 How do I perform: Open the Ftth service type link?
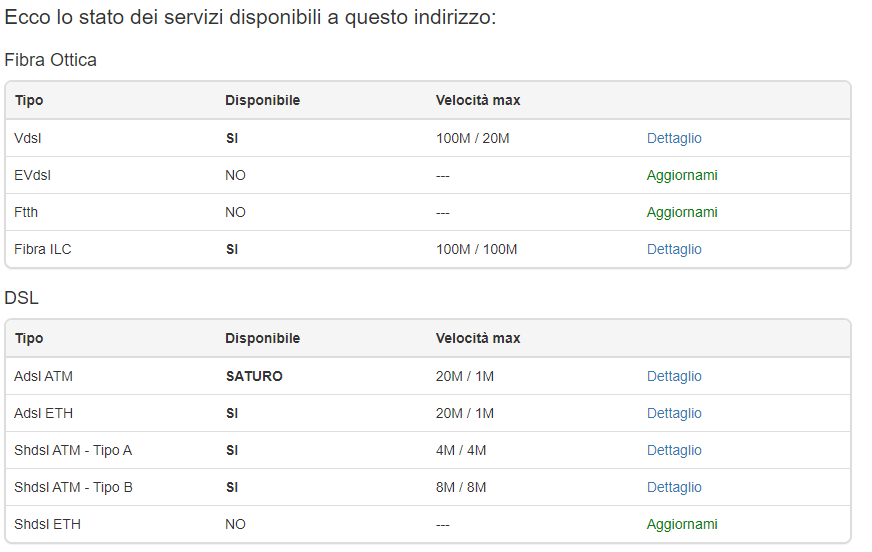click(26, 212)
